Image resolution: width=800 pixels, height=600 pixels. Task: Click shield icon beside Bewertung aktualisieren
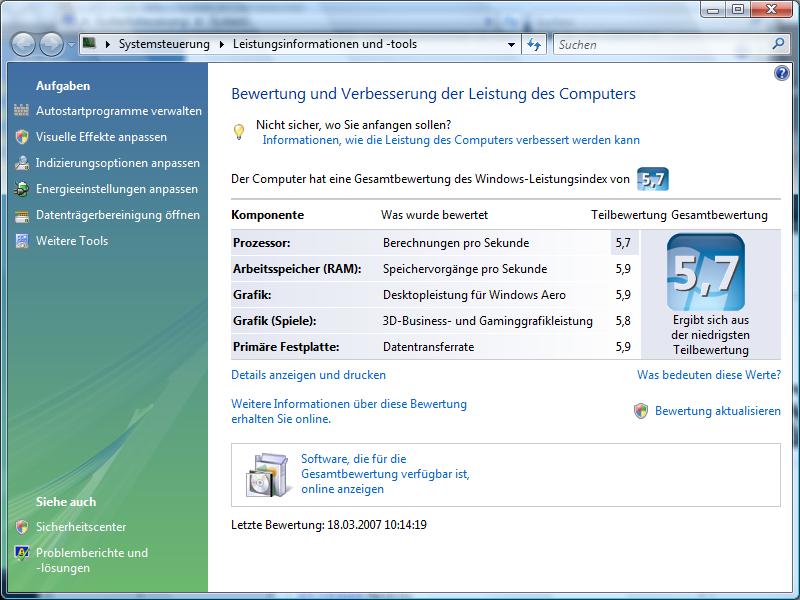[x=641, y=411]
